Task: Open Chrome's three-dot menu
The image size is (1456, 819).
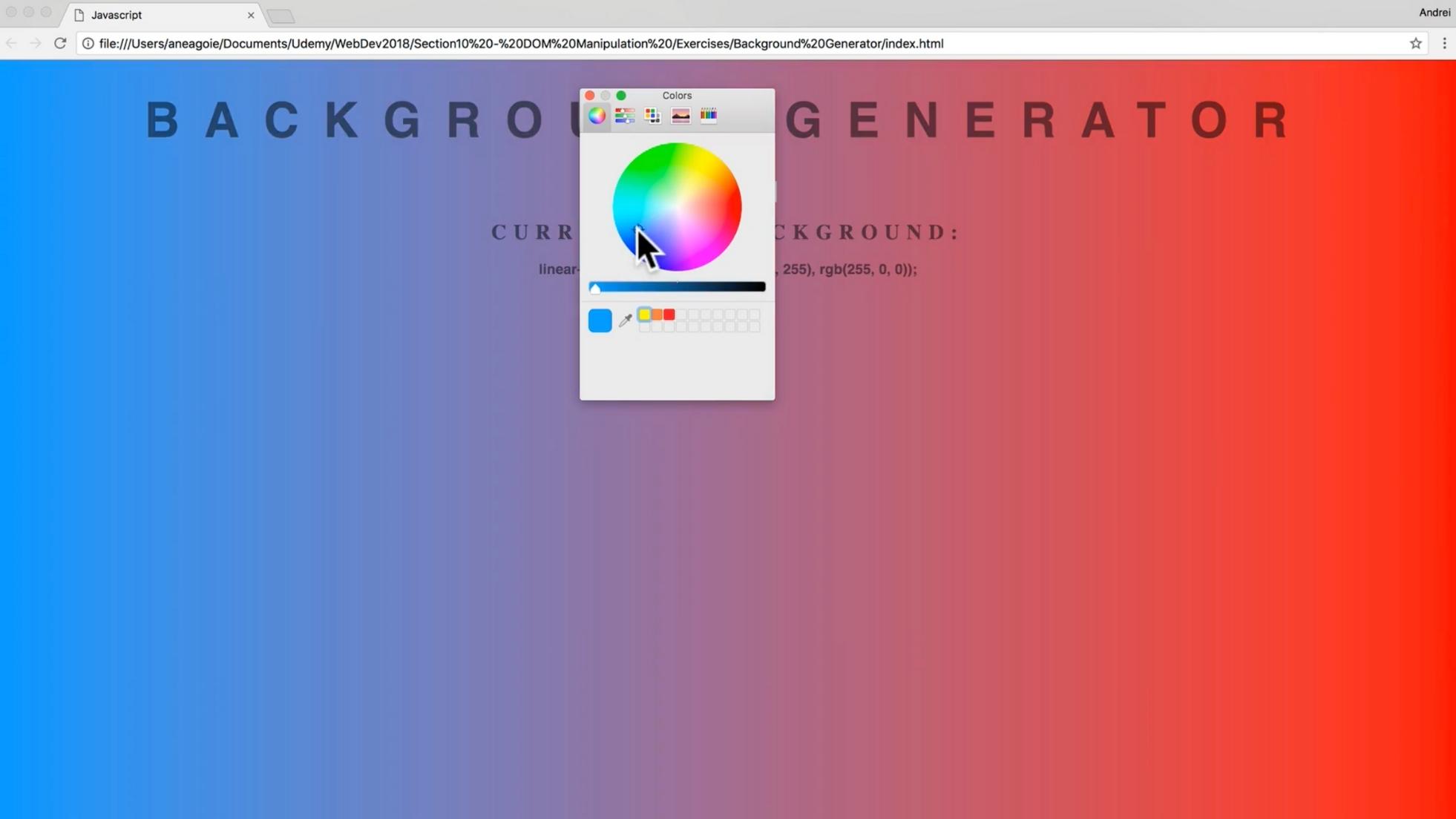Action: (x=1444, y=43)
